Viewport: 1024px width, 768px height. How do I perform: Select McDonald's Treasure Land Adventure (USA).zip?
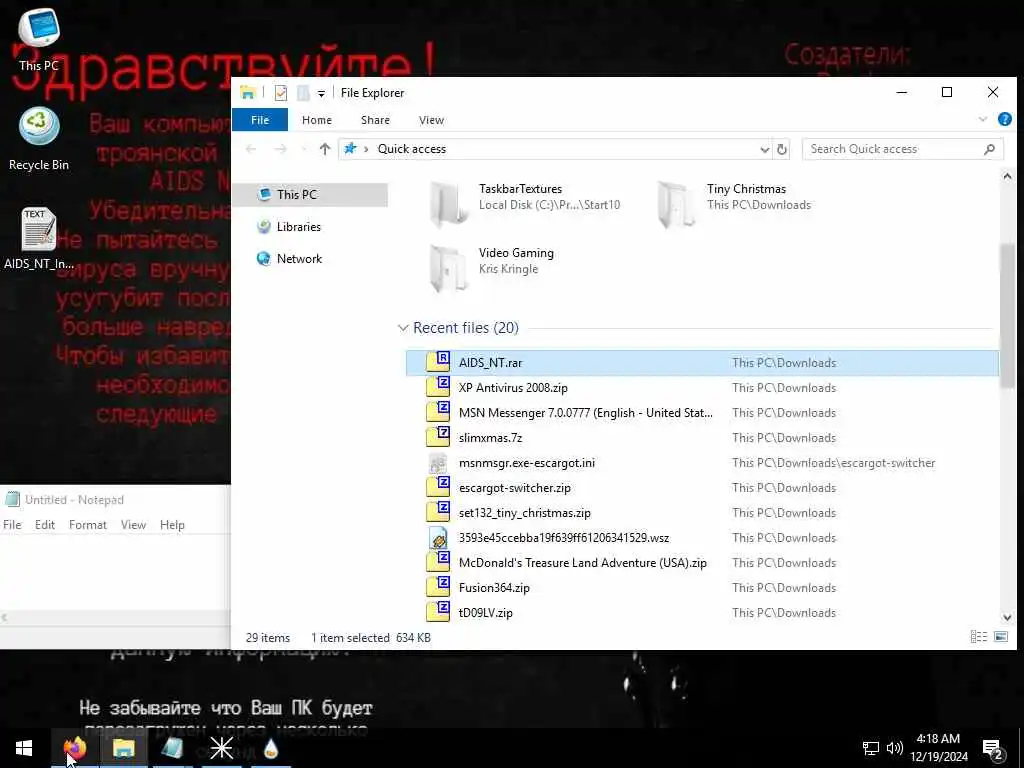pos(702,563)
